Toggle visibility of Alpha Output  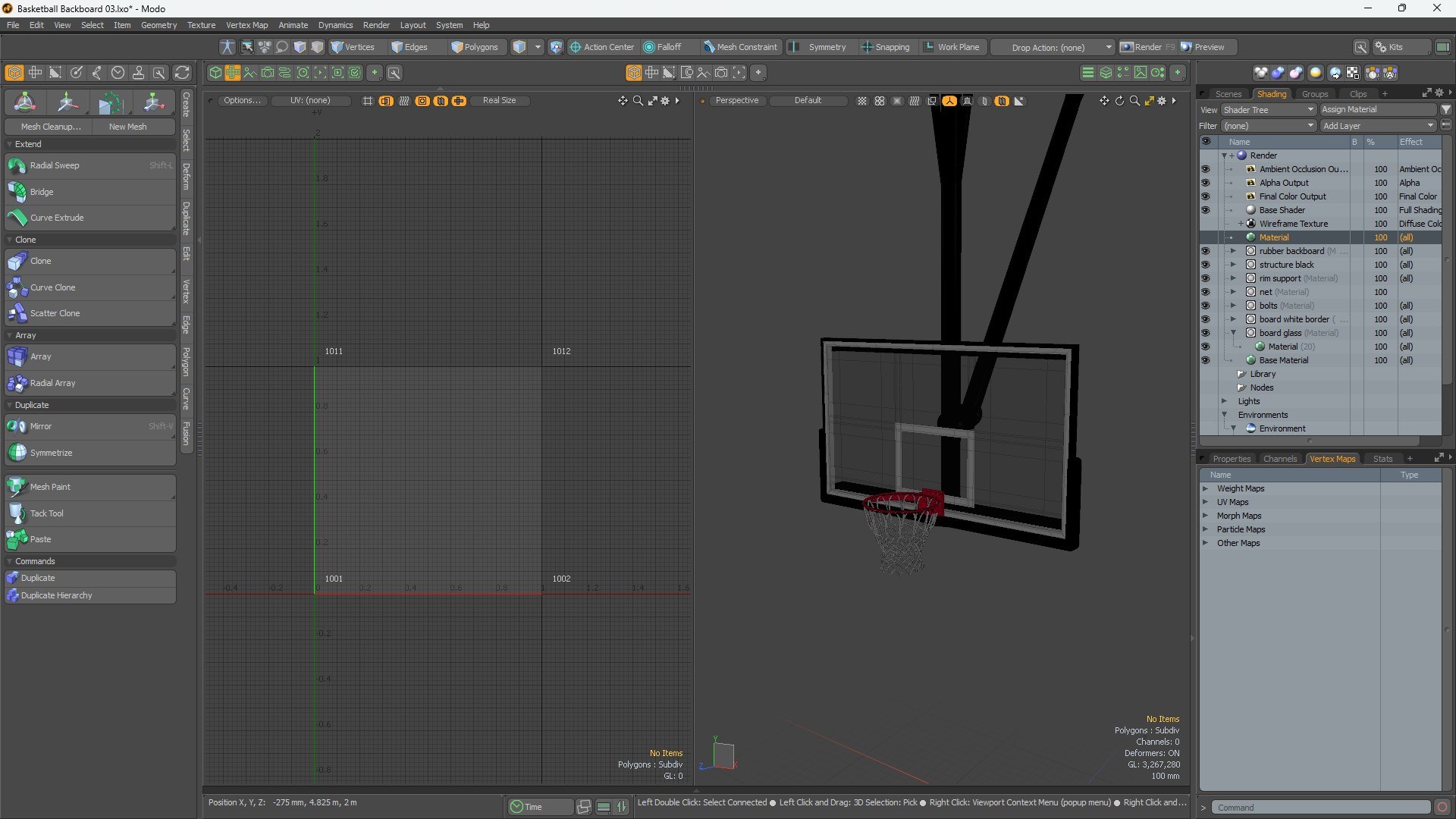[x=1206, y=183]
